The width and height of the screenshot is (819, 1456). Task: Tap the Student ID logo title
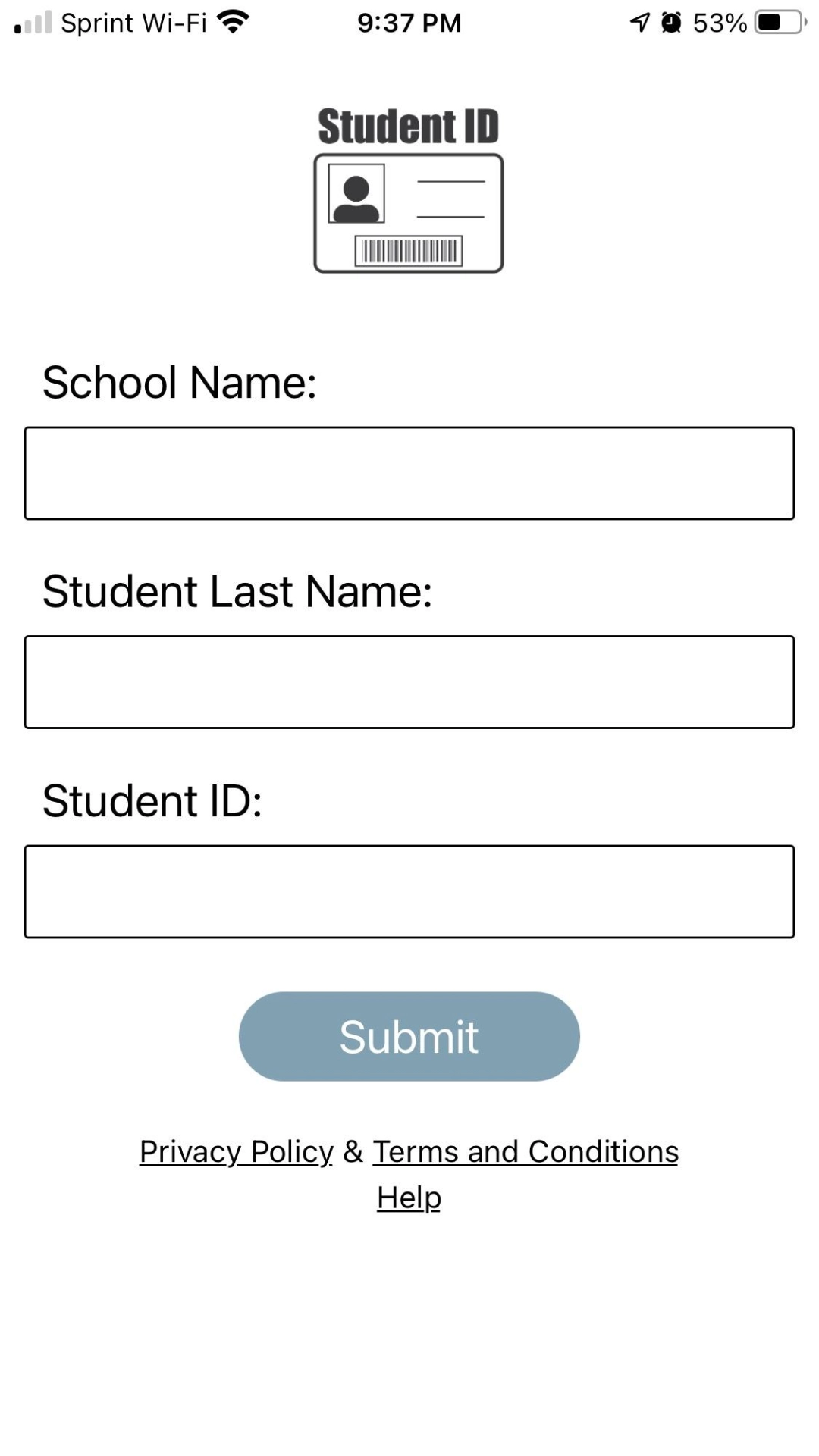[409, 126]
